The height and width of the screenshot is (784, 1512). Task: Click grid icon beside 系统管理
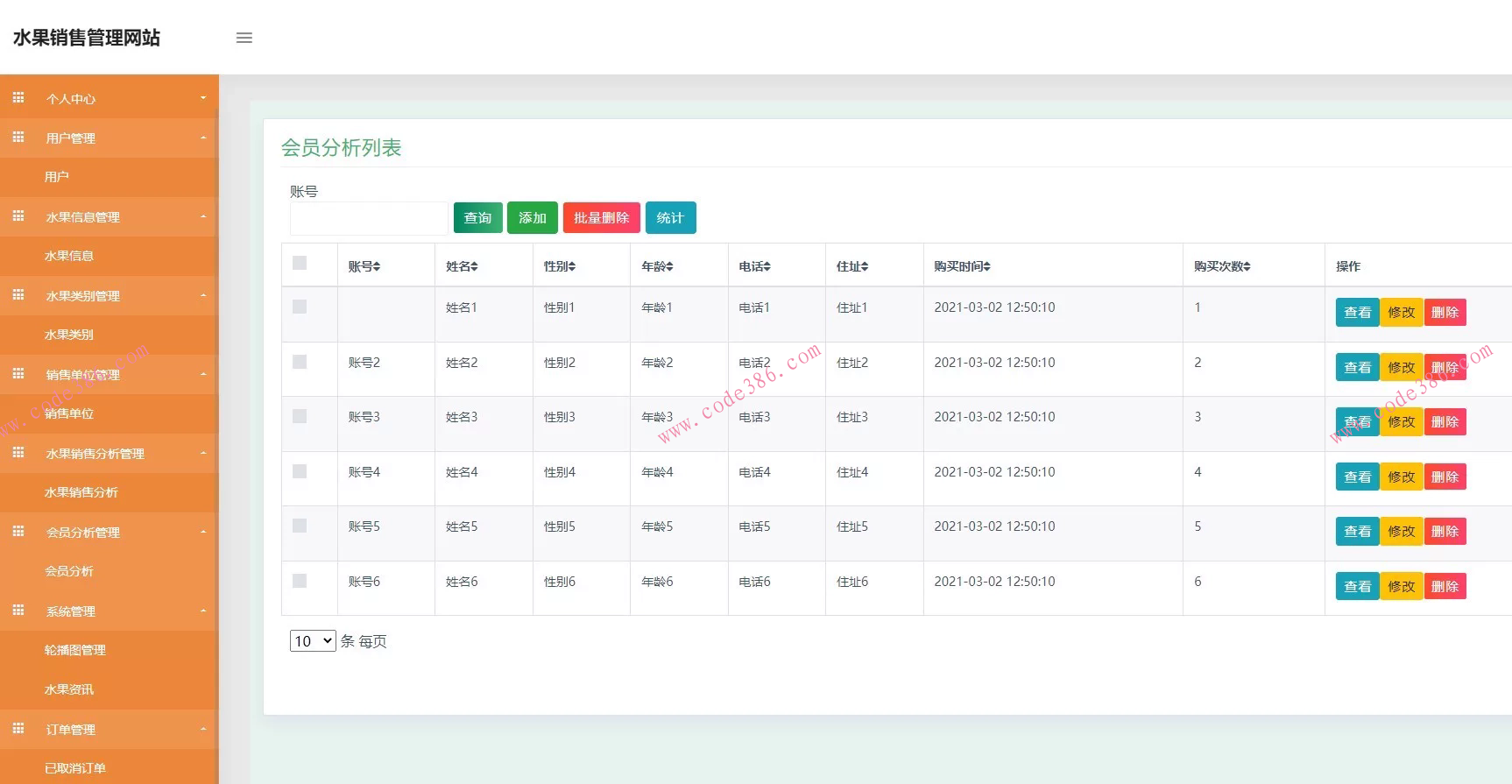pos(18,611)
